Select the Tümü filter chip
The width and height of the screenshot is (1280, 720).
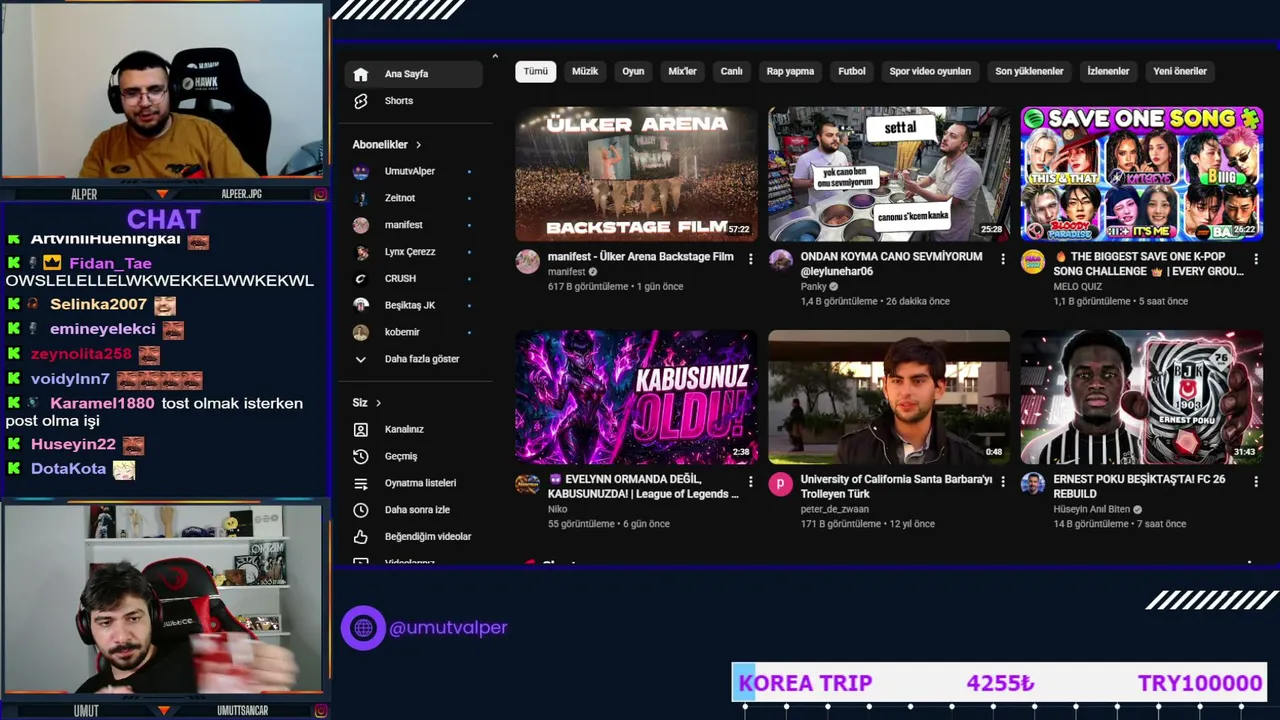536,71
